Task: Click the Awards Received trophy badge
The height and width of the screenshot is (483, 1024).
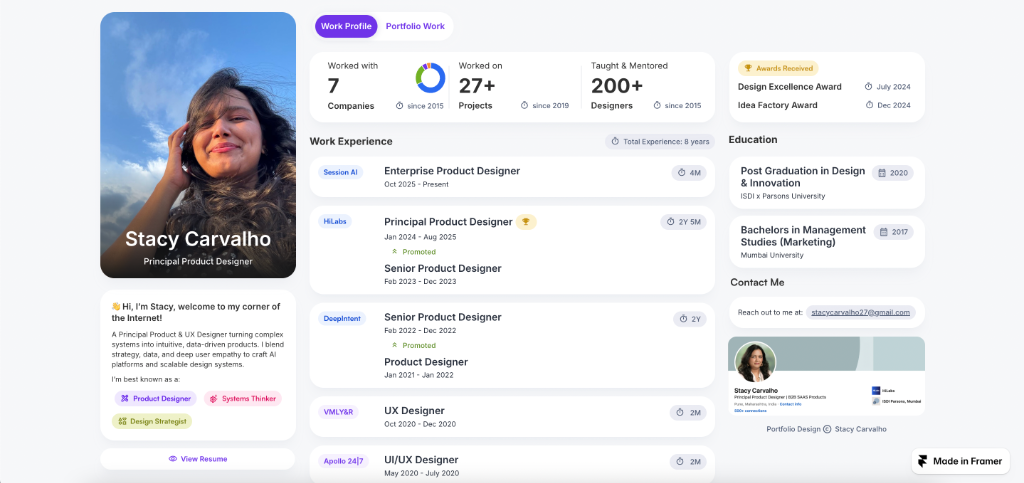Action: pyautogui.click(x=778, y=68)
